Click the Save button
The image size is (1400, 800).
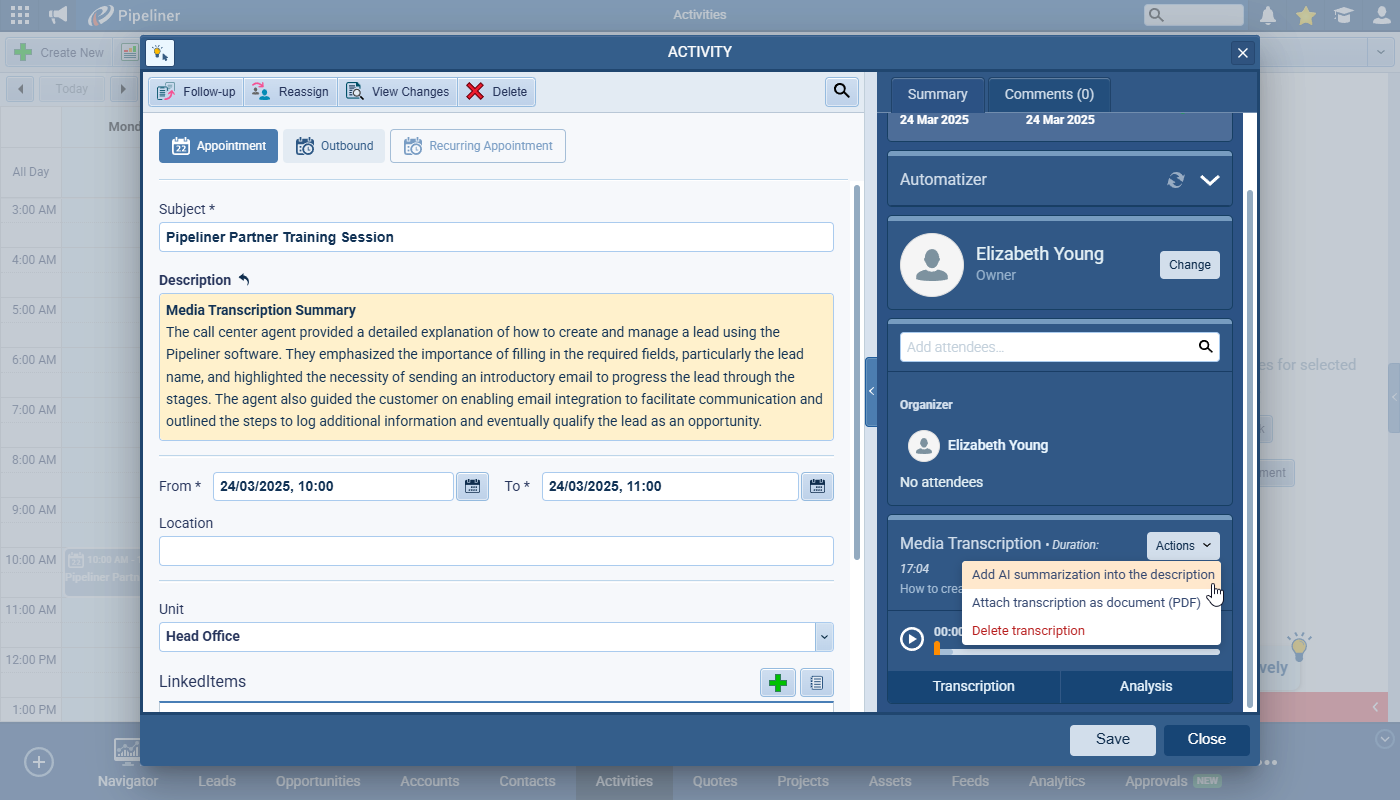pos(1112,740)
